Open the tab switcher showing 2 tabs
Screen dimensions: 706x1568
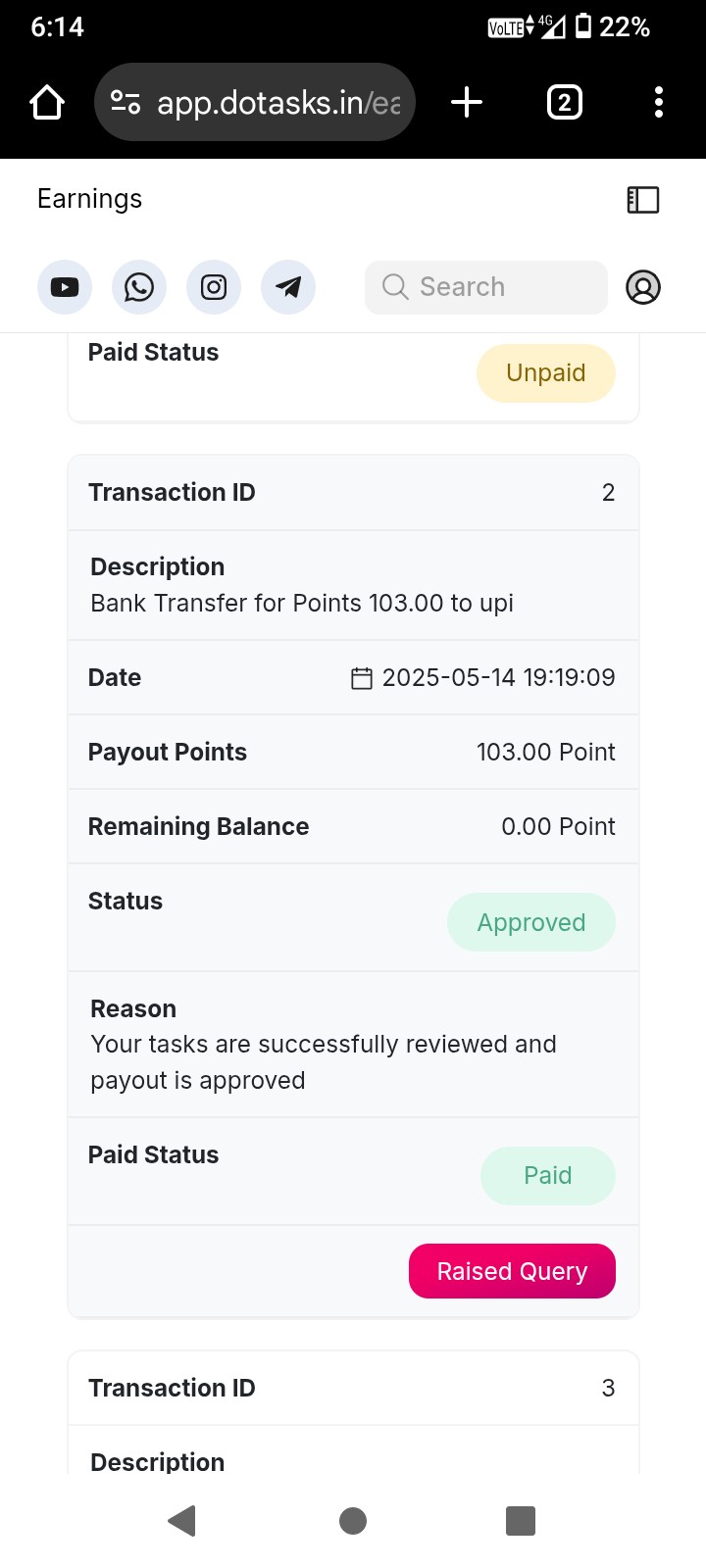(x=564, y=102)
